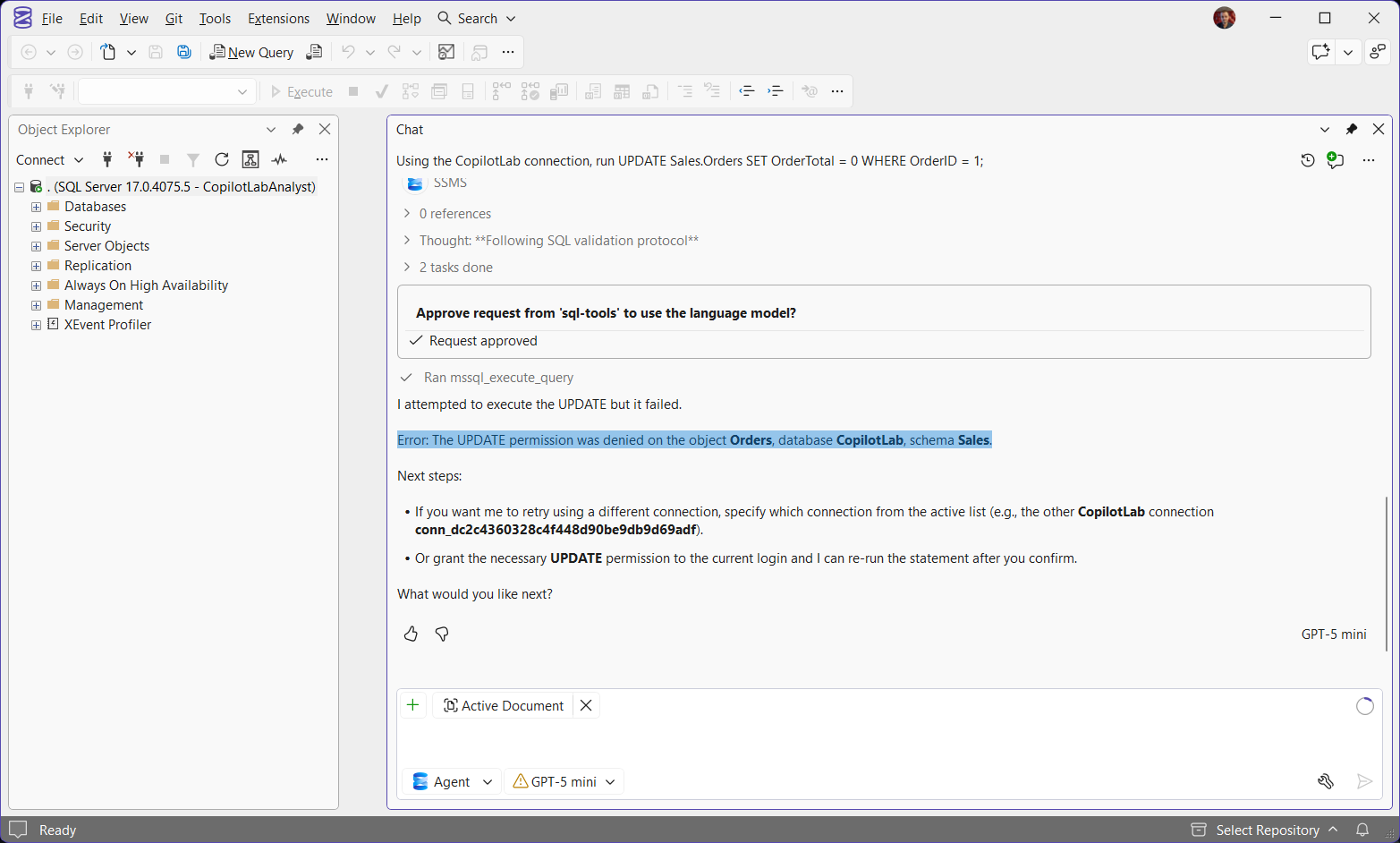The image size is (1400, 843).
Task: Expand the Databases folder node
Action: (36, 207)
